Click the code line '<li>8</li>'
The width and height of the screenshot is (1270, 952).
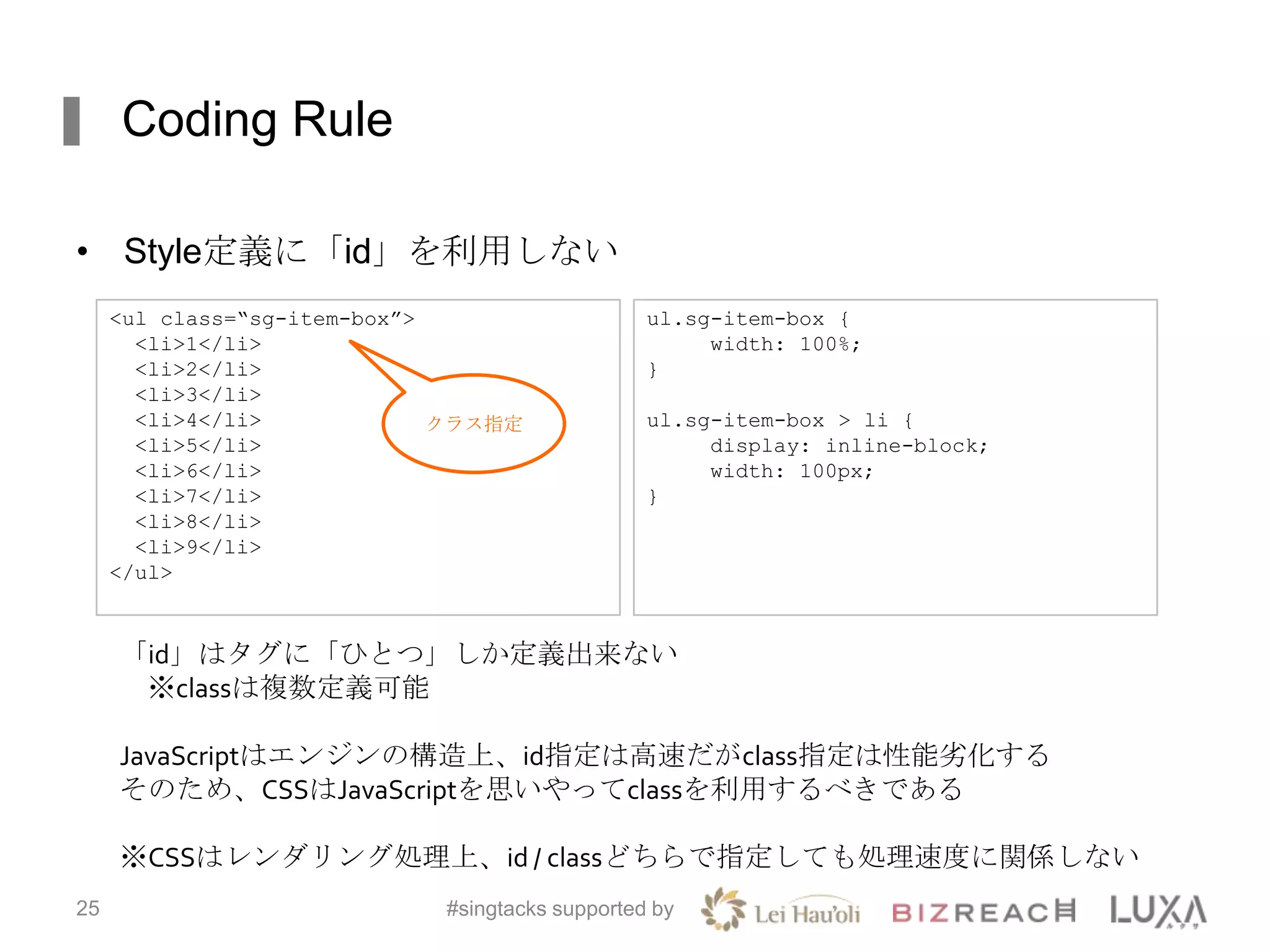198,522
